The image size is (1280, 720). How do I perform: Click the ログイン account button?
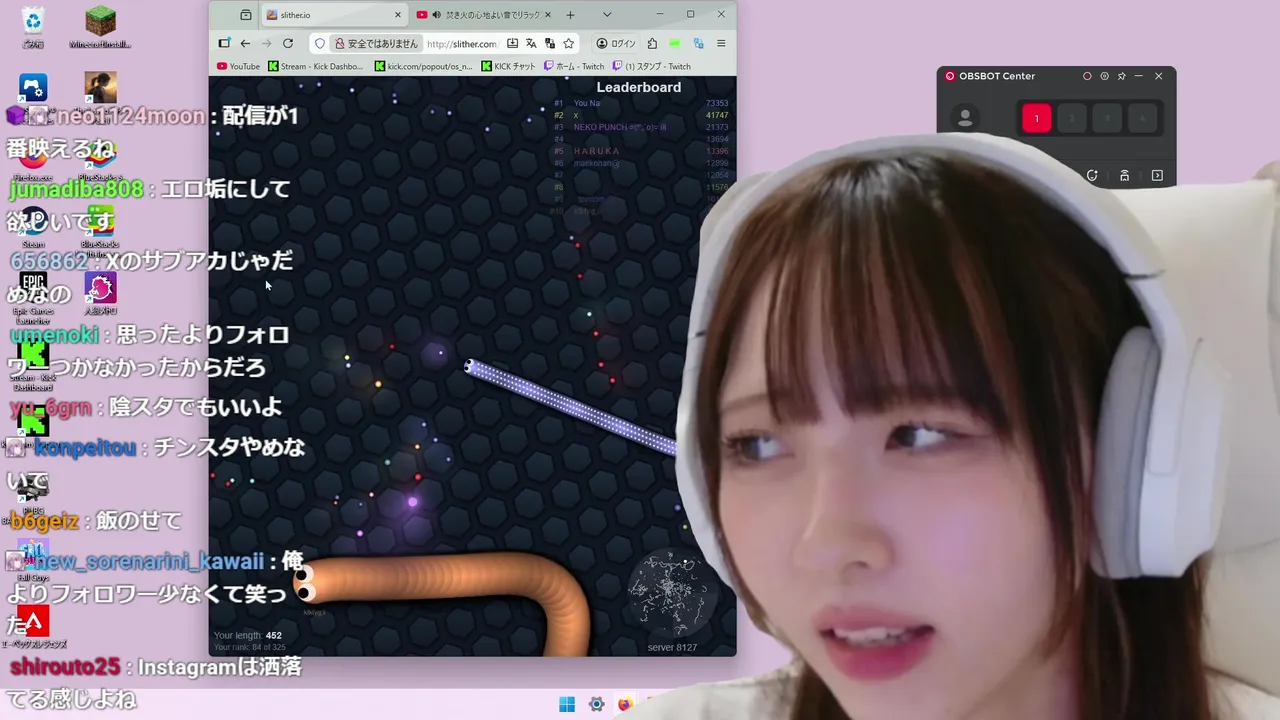coord(616,44)
